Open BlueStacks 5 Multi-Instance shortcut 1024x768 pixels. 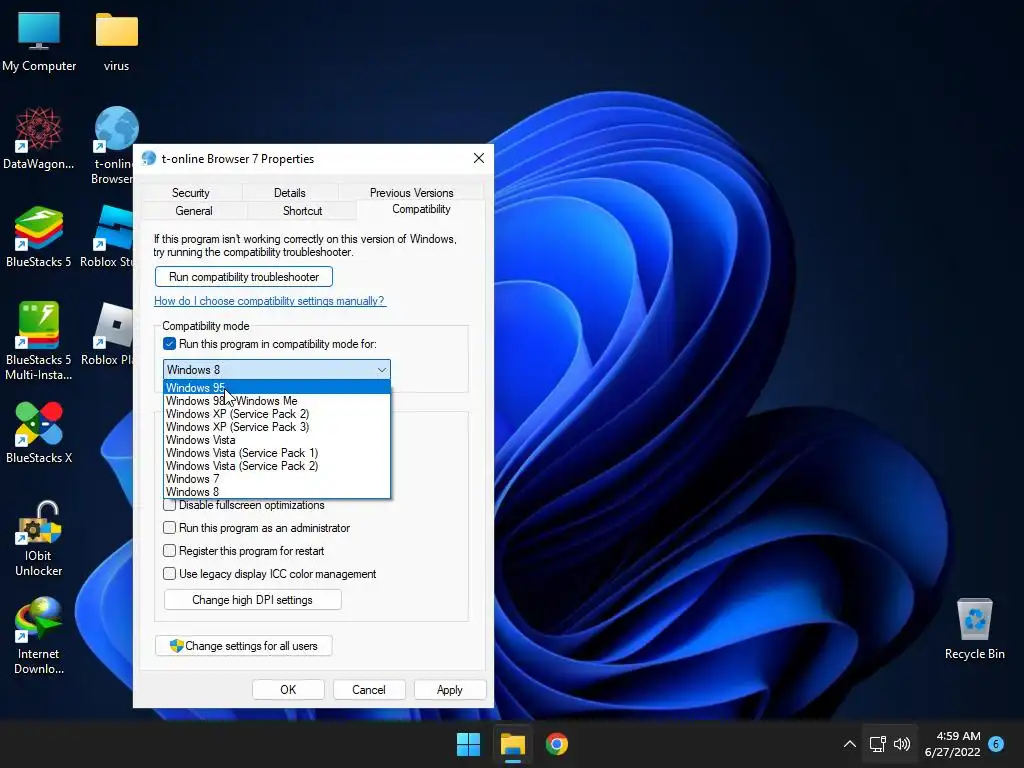click(39, 341)
